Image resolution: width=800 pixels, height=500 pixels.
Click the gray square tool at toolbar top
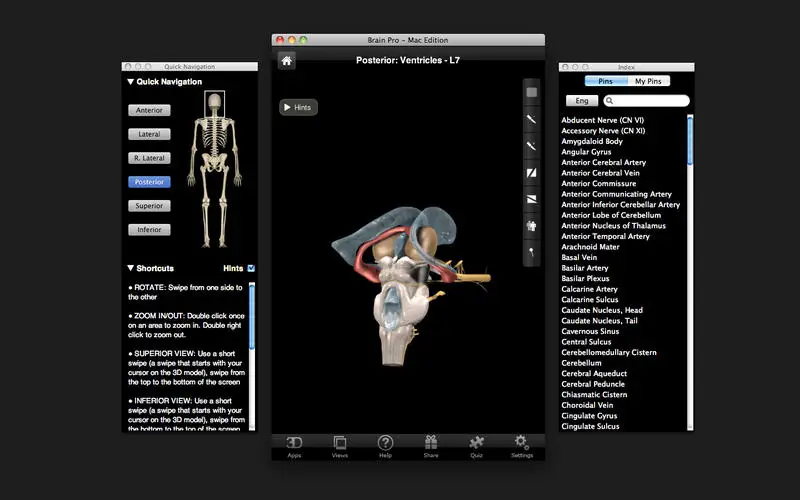tap(531, 92)
